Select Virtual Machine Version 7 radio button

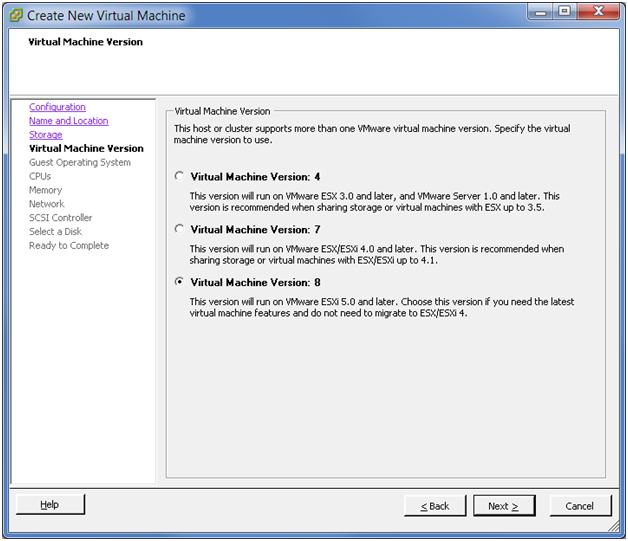(179, 229)
